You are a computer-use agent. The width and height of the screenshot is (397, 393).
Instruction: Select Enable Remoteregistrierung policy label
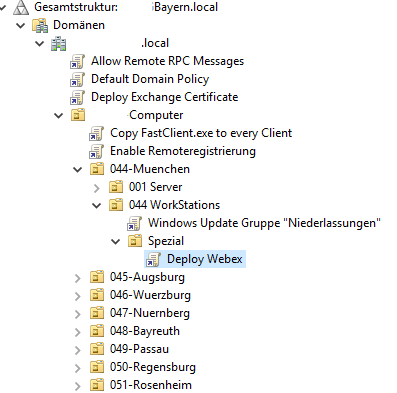click(183, 151)
